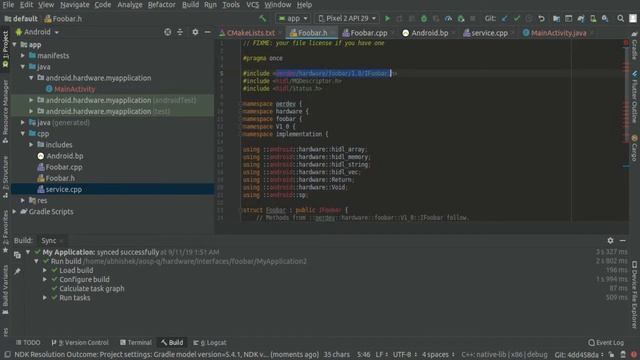Open the Analyze menu
This screenshot has height=360, width=640.
[130, 5]
